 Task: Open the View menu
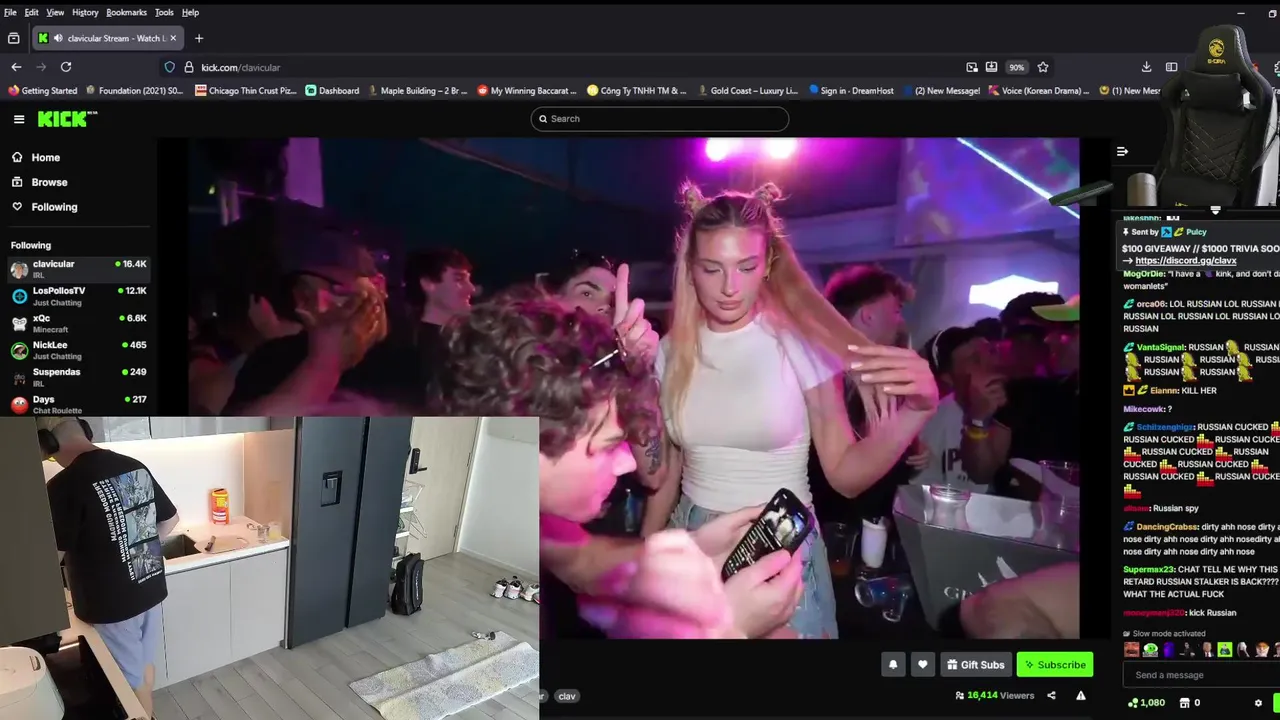click(55, 12)
